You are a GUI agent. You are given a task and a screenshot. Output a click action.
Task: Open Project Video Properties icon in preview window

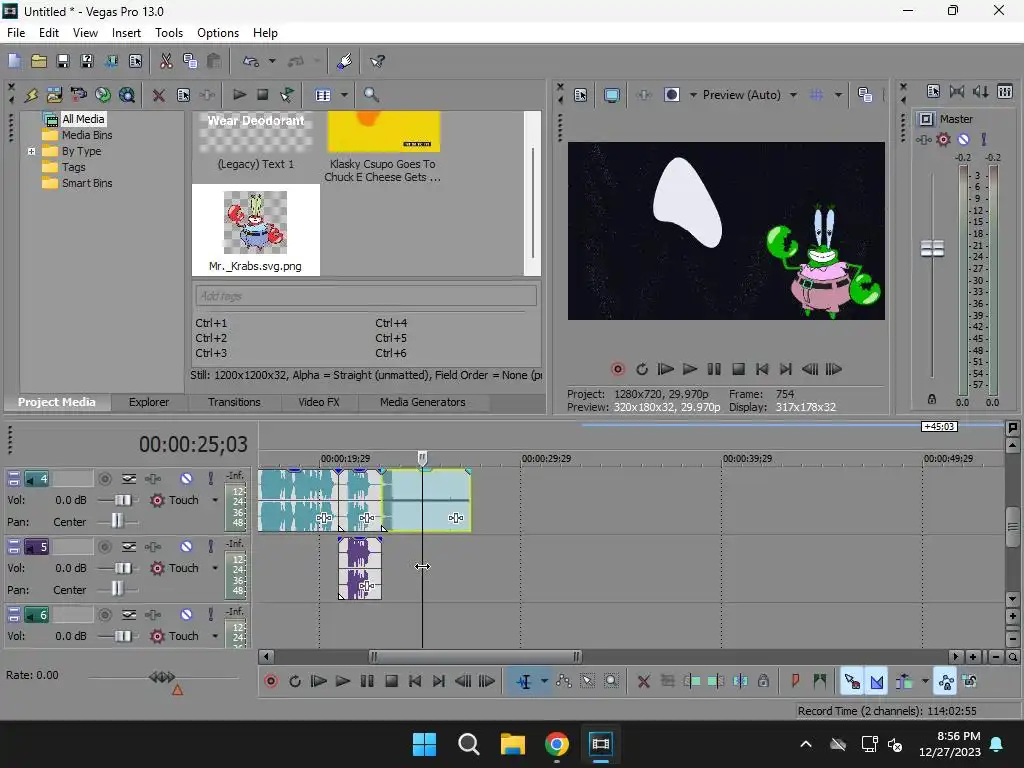click(581, 95)
